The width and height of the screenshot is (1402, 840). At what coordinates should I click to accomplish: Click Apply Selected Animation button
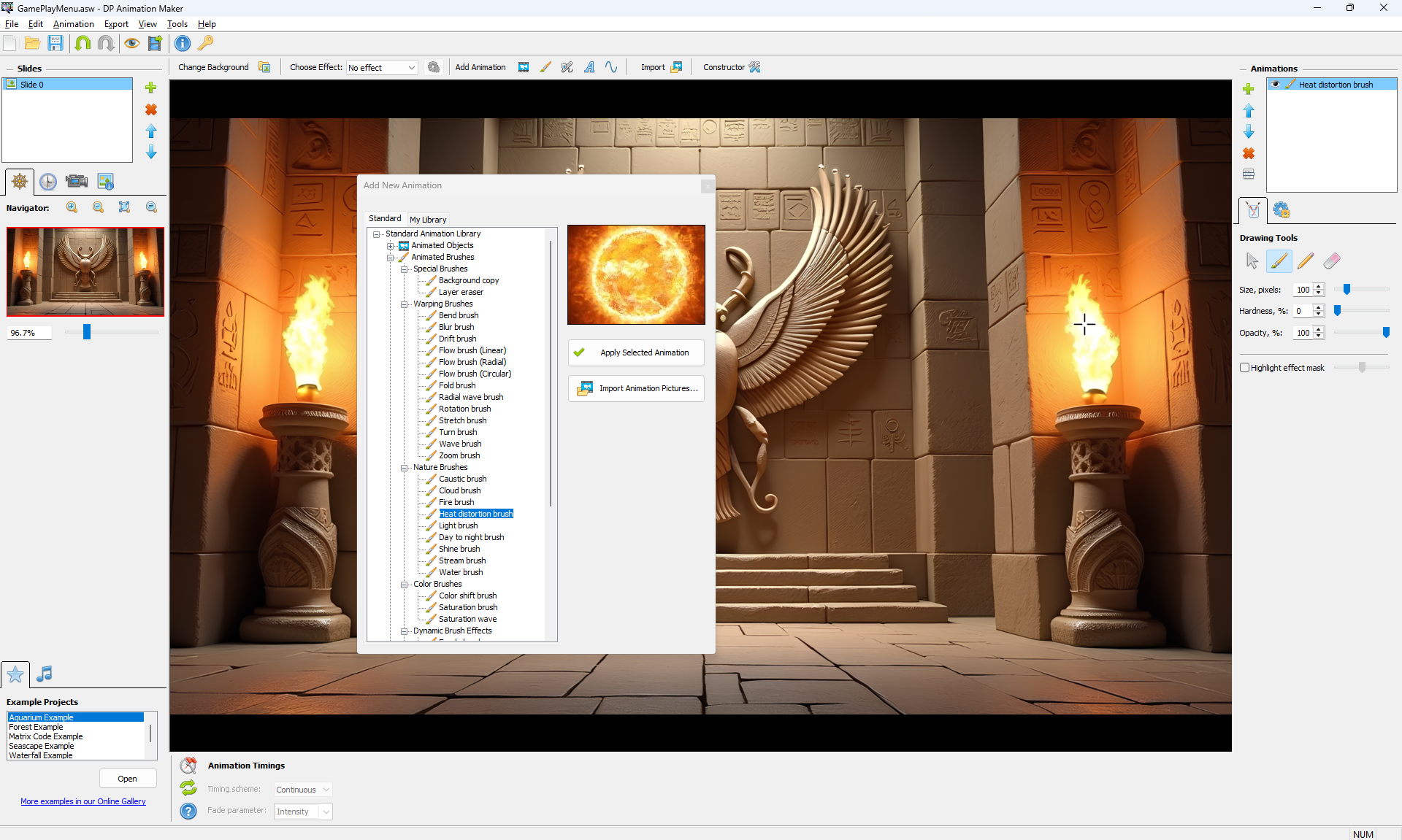636,352
